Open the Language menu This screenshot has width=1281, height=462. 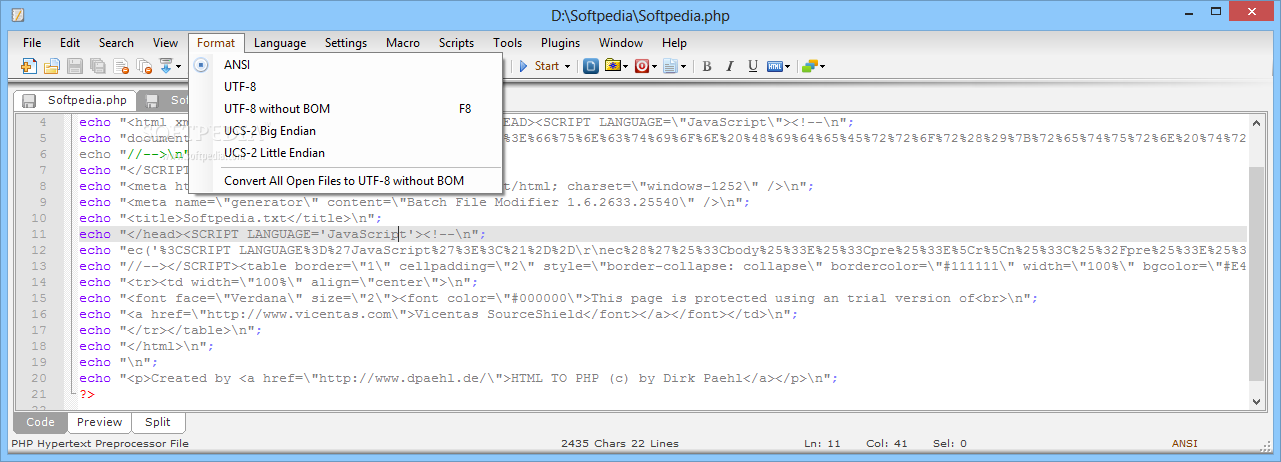pyautogui.click(x=280, y=43)
